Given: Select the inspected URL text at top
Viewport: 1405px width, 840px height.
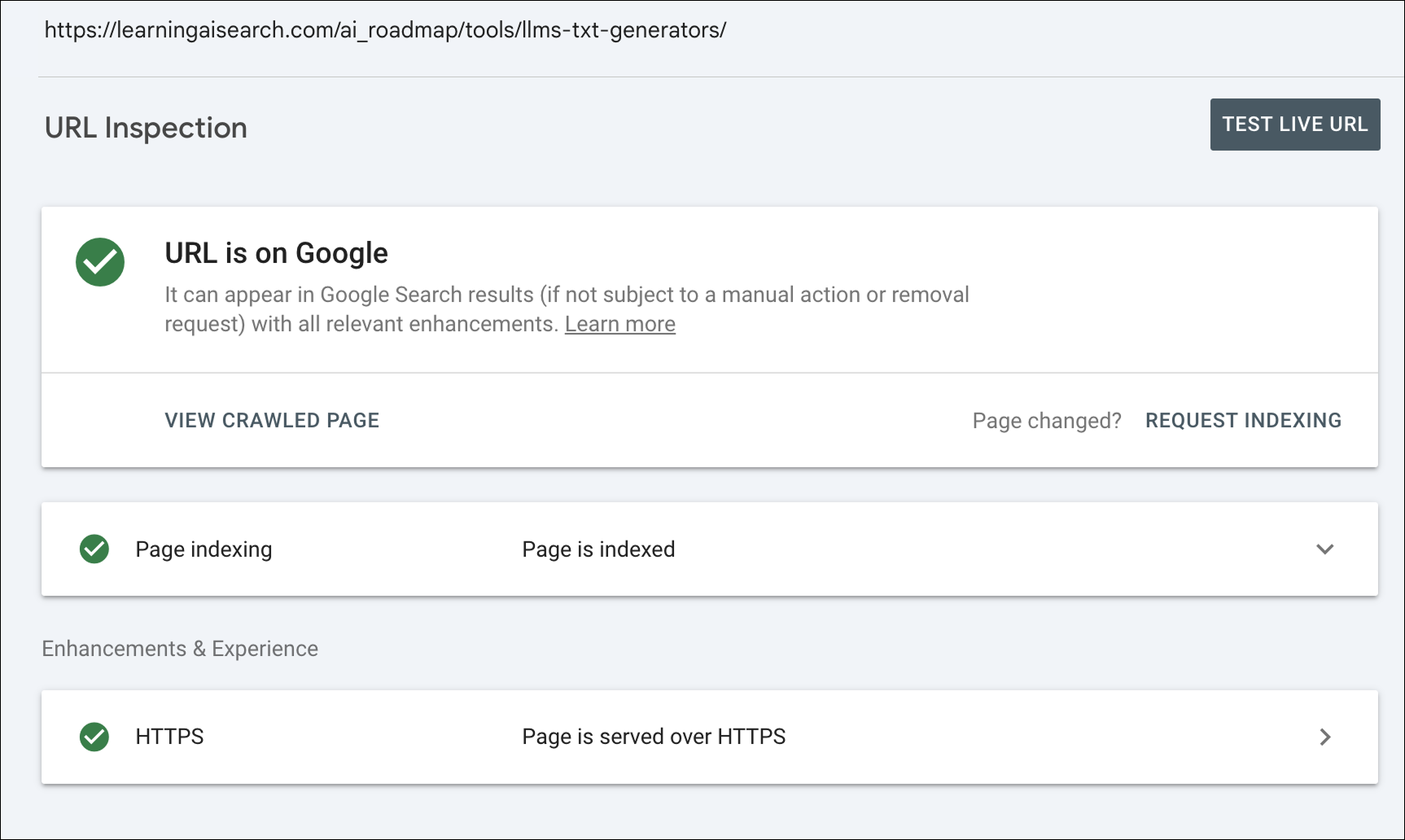Looking at the screenshot, I should 385,30.
